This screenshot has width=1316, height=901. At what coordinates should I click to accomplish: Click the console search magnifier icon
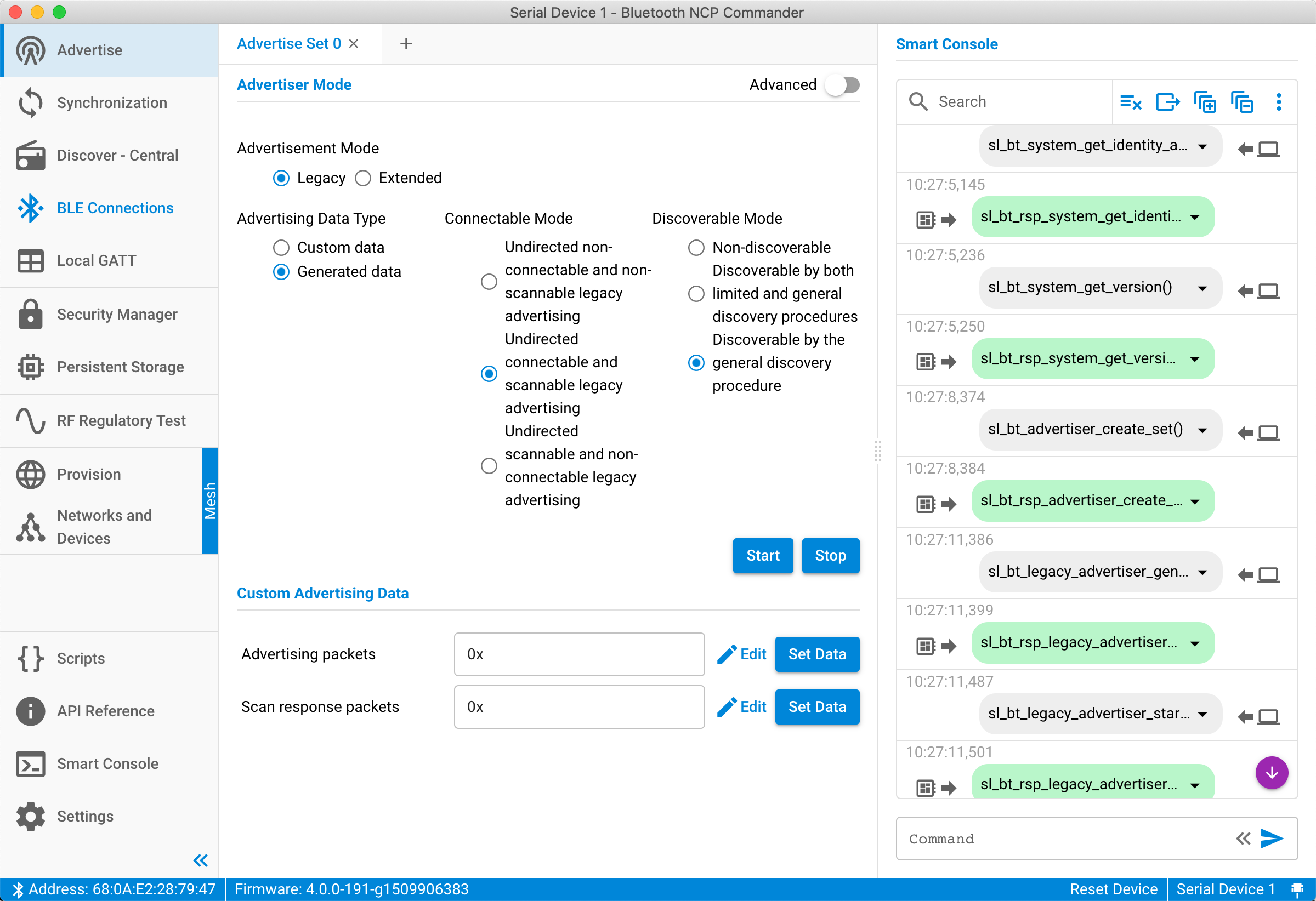(918, 102)
